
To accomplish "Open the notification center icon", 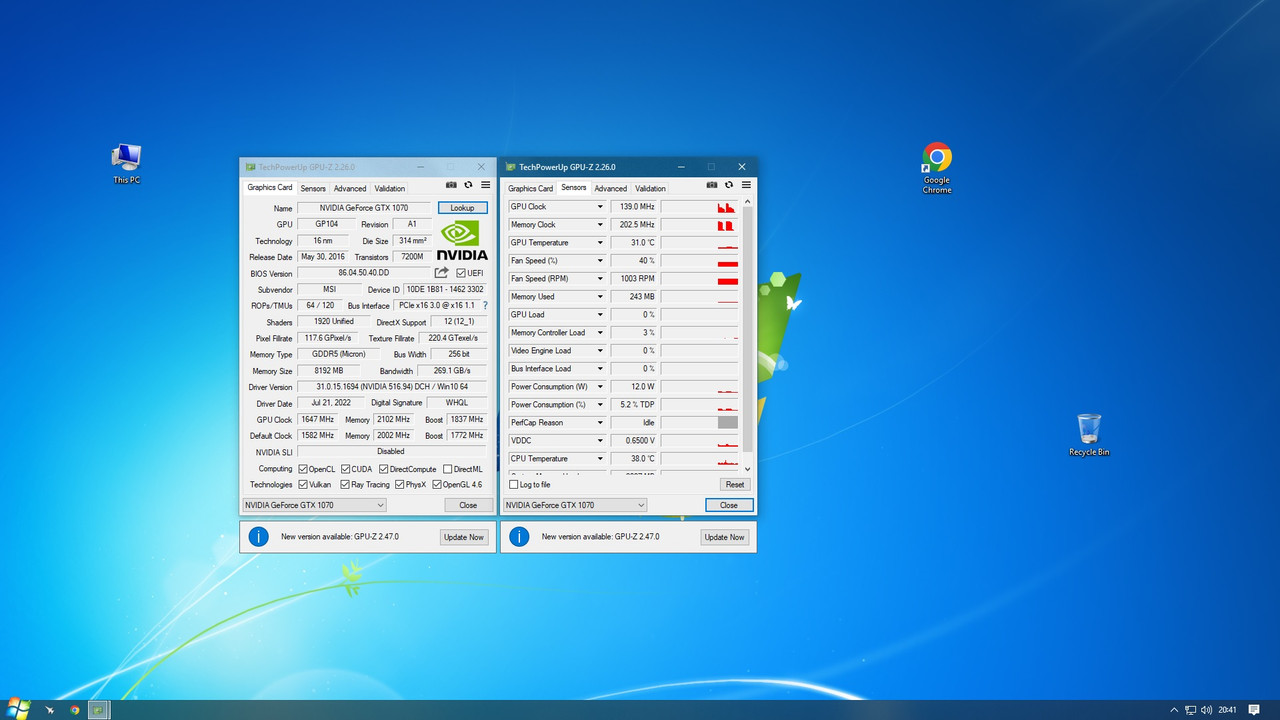I will point(1254,710).
